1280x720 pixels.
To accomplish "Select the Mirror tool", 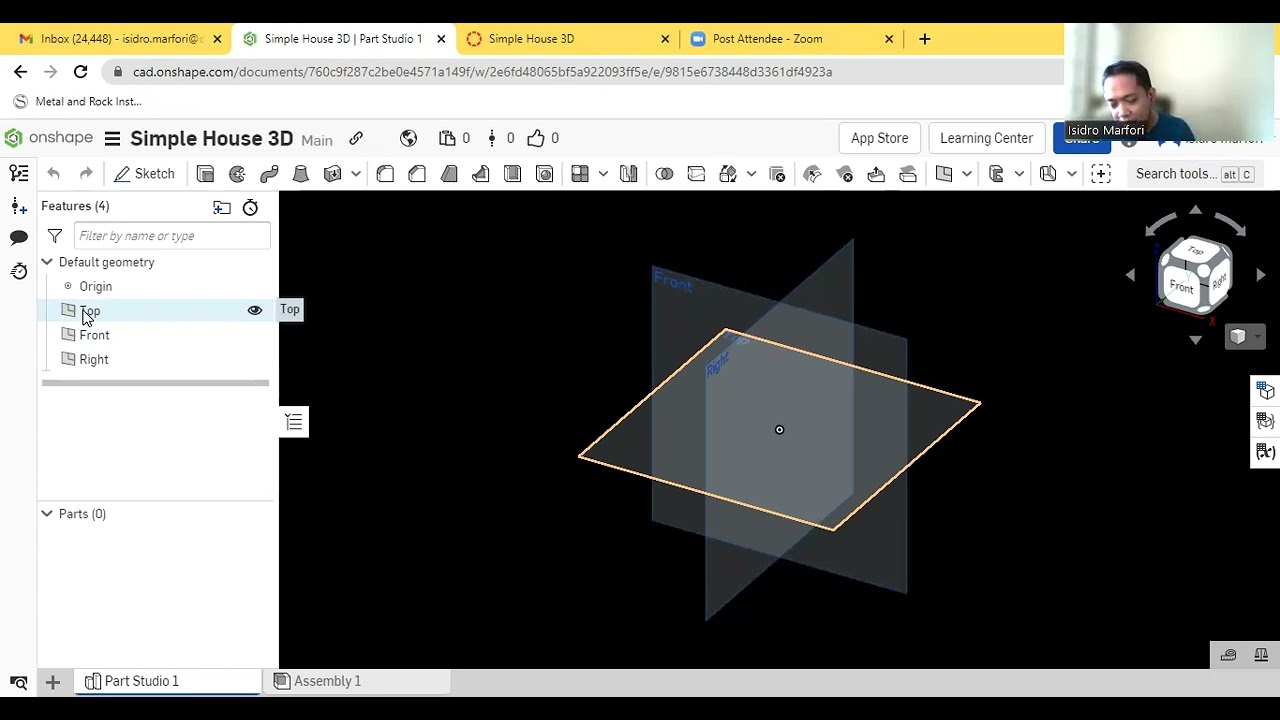I will click(629, 174).
